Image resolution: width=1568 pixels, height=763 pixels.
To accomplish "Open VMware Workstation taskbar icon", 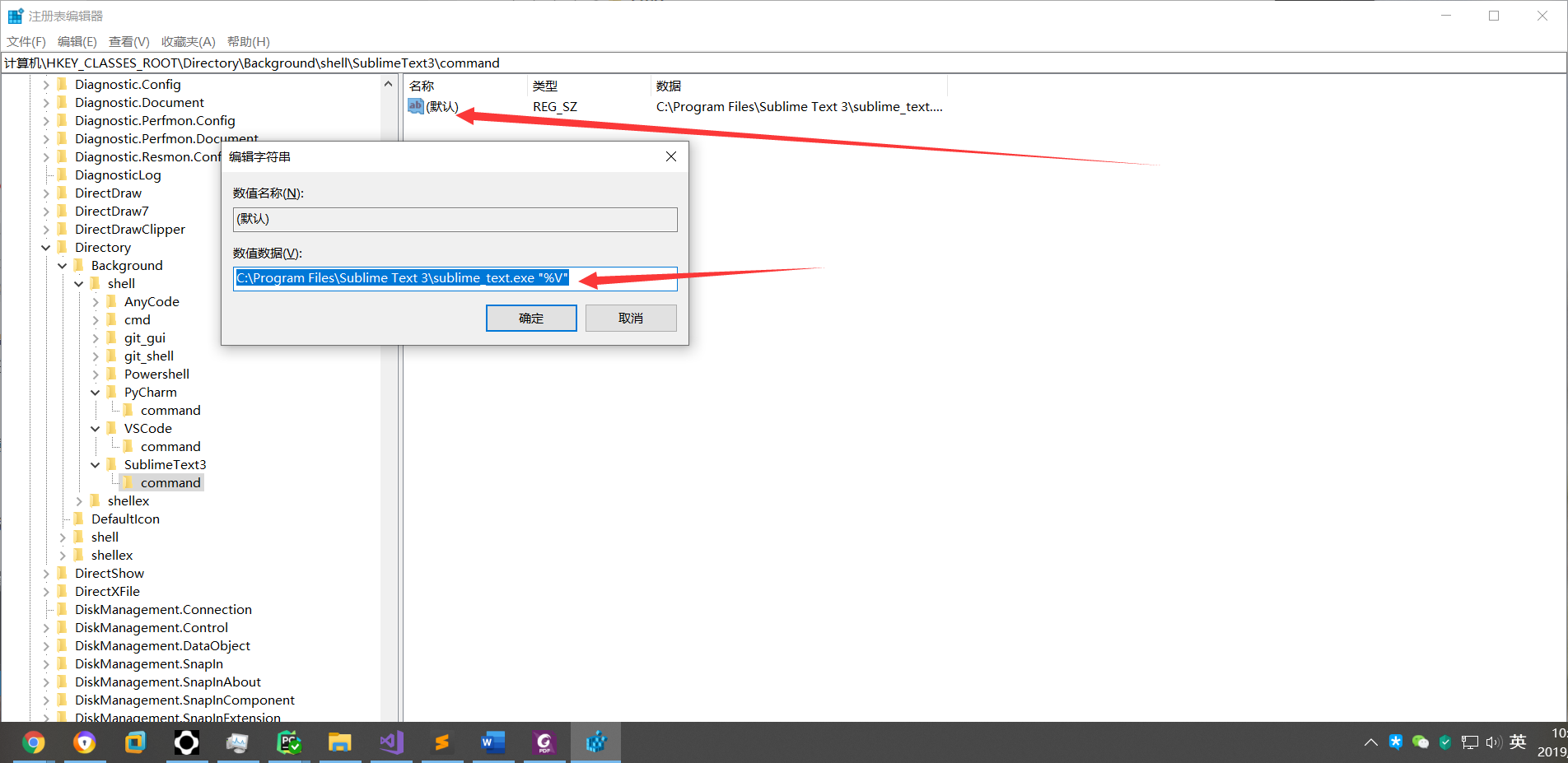I will (x=135, y=742).
